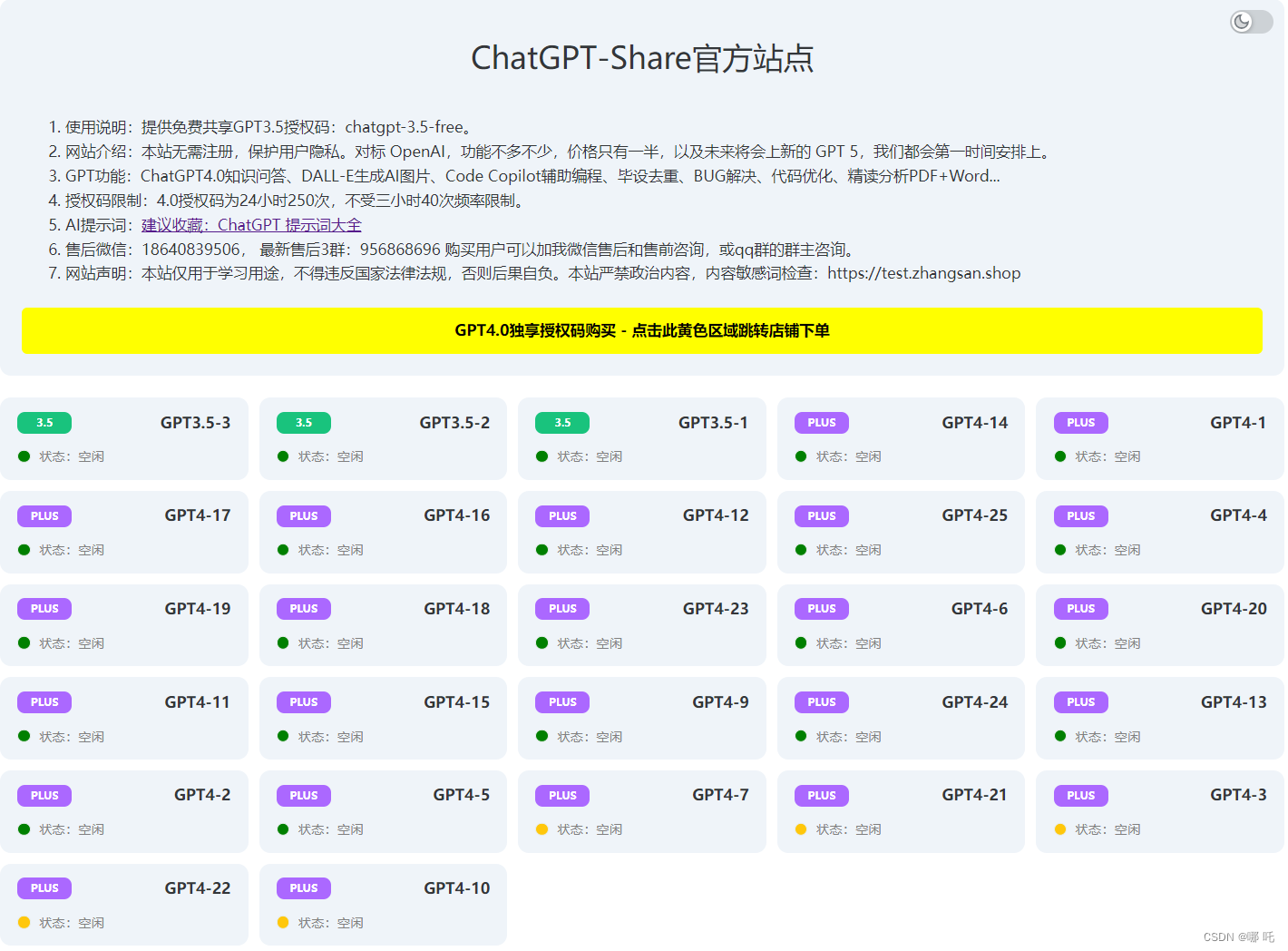Image resolution: width=1288 pixels, height=951 pixels.
Task: Click the PLUS badge on the GPT4-5 card
Action: click(x=304, y=796)
